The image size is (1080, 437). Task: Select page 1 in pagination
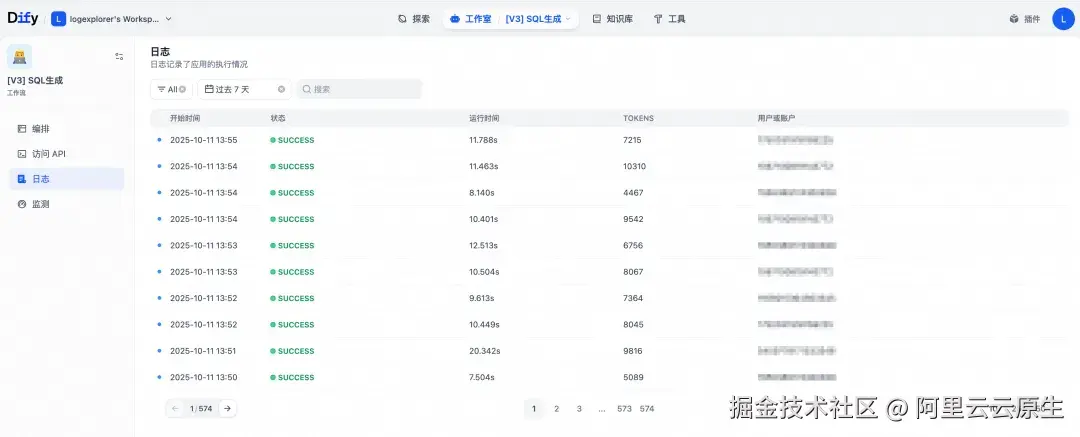click(x=534, y=409)
